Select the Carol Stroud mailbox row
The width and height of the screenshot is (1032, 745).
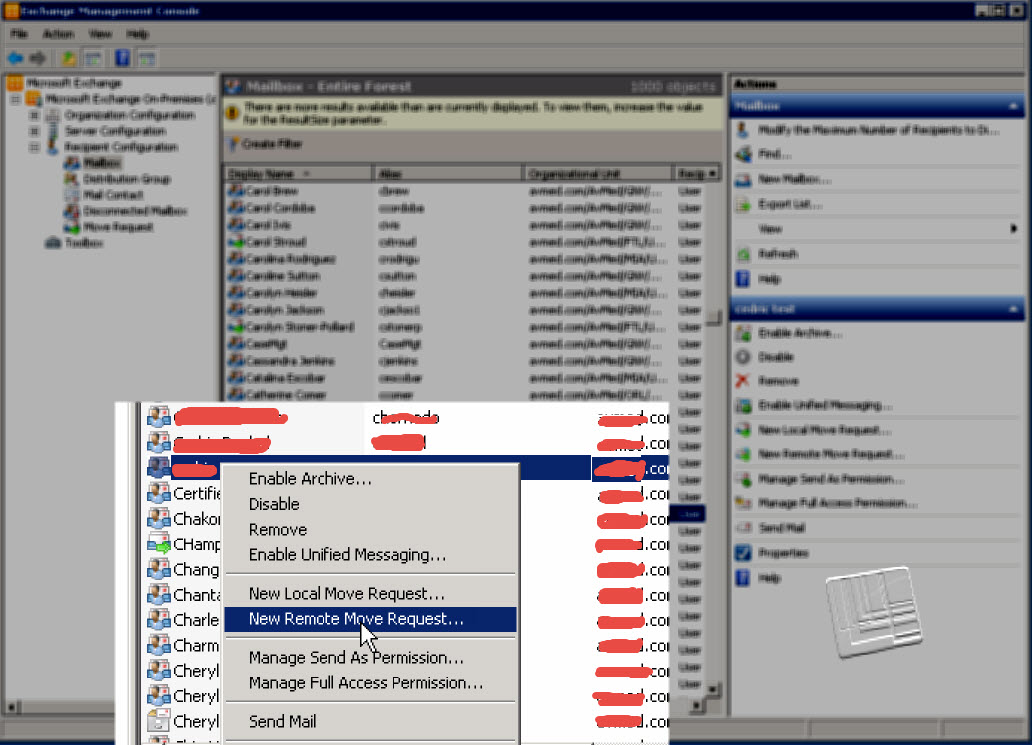click(x=464, y=242)
